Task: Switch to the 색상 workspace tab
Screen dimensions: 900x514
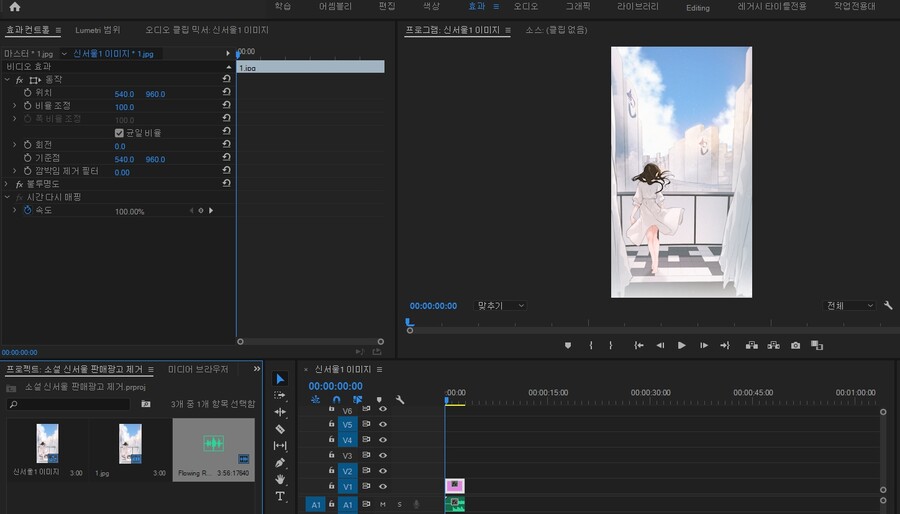Action: [431, 7]
